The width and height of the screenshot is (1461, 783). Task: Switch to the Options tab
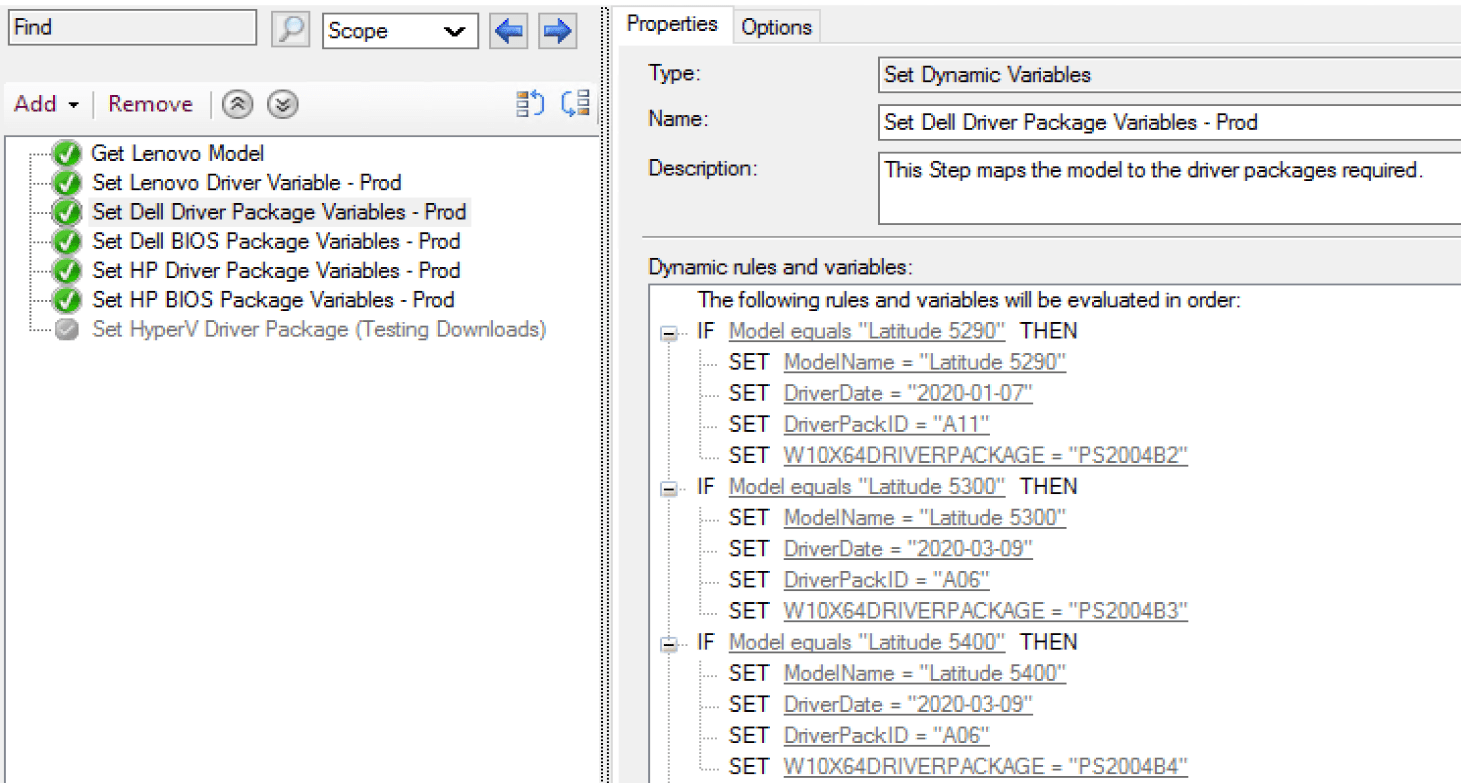775,26
